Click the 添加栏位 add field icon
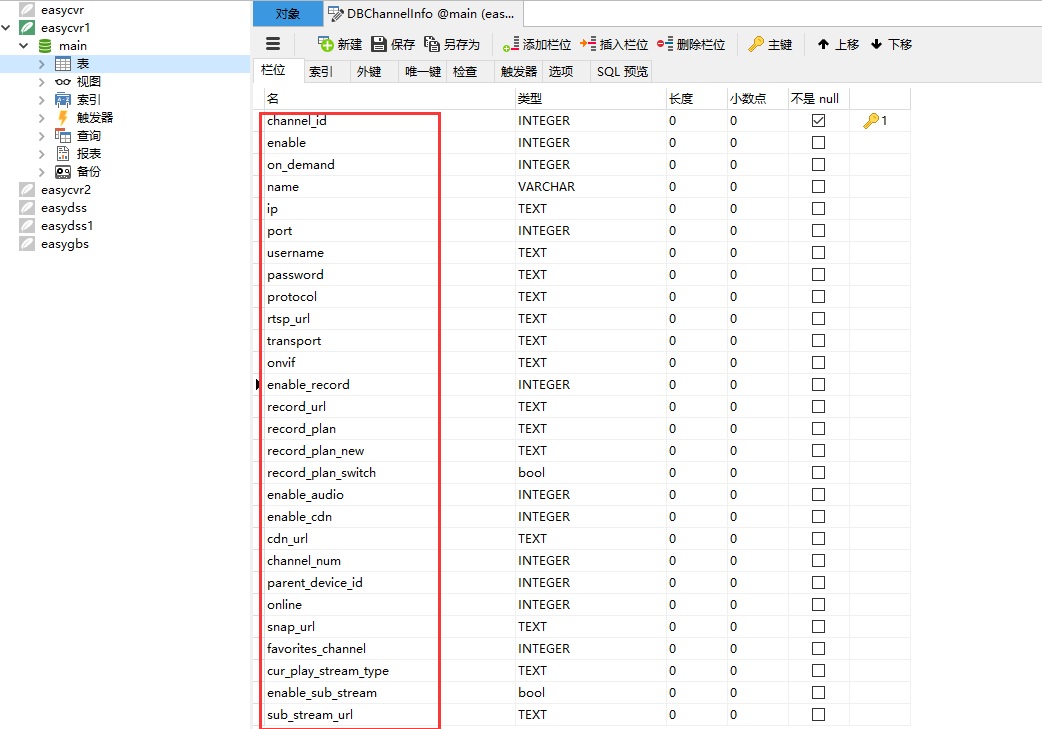 [x=511, y=45]
